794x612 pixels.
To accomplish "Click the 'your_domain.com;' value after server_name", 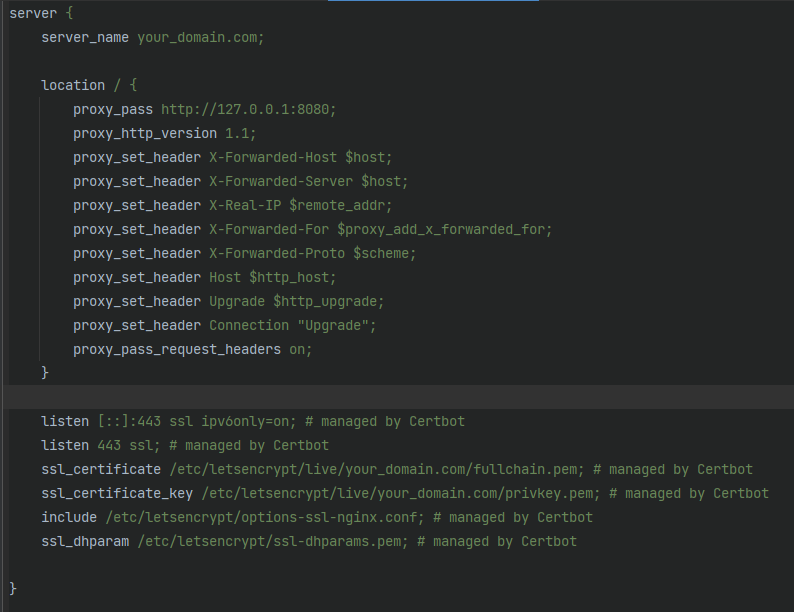I will pyautogui.click(x=201, y=37).
